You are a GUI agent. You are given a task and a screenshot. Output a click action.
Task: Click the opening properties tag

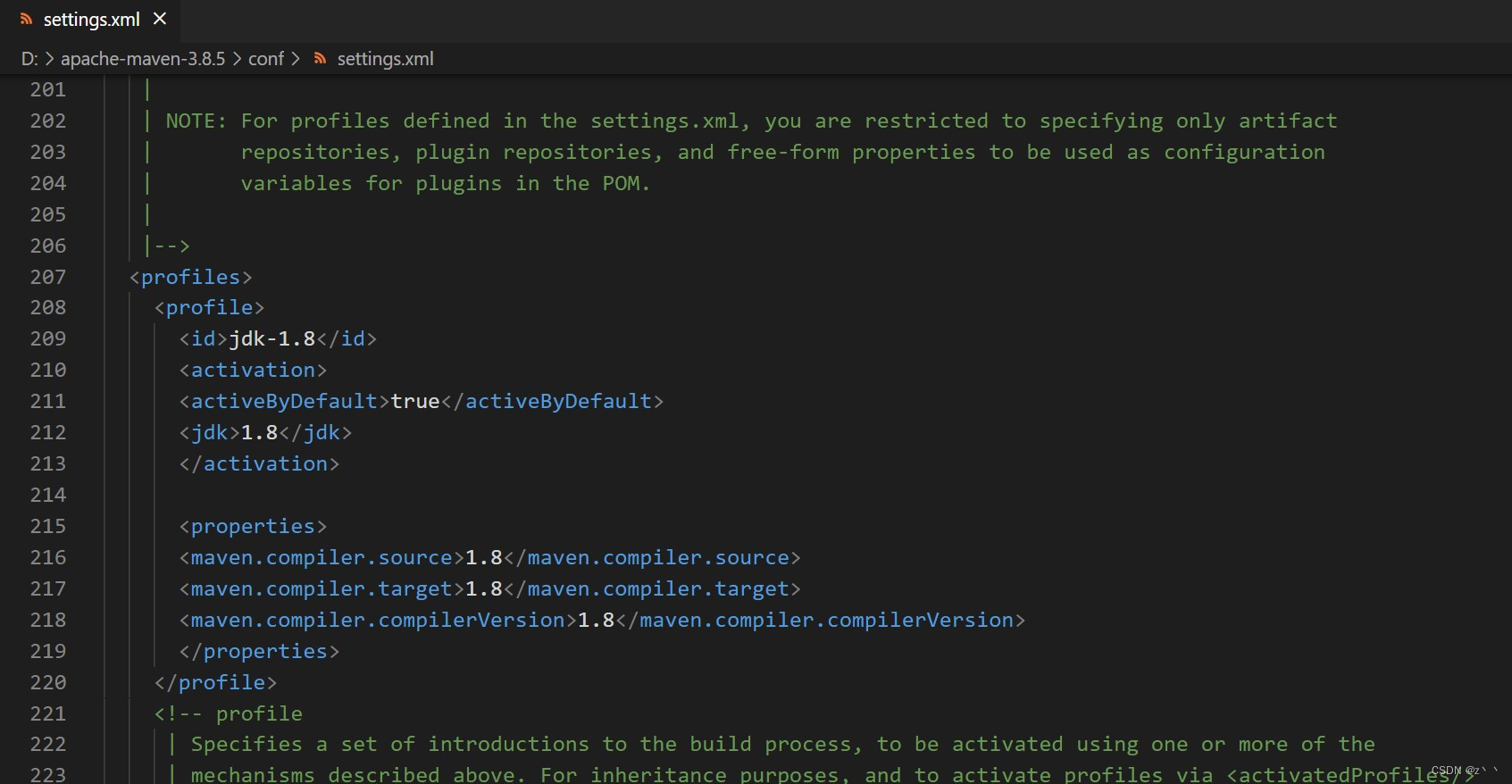tap(254, 526)
